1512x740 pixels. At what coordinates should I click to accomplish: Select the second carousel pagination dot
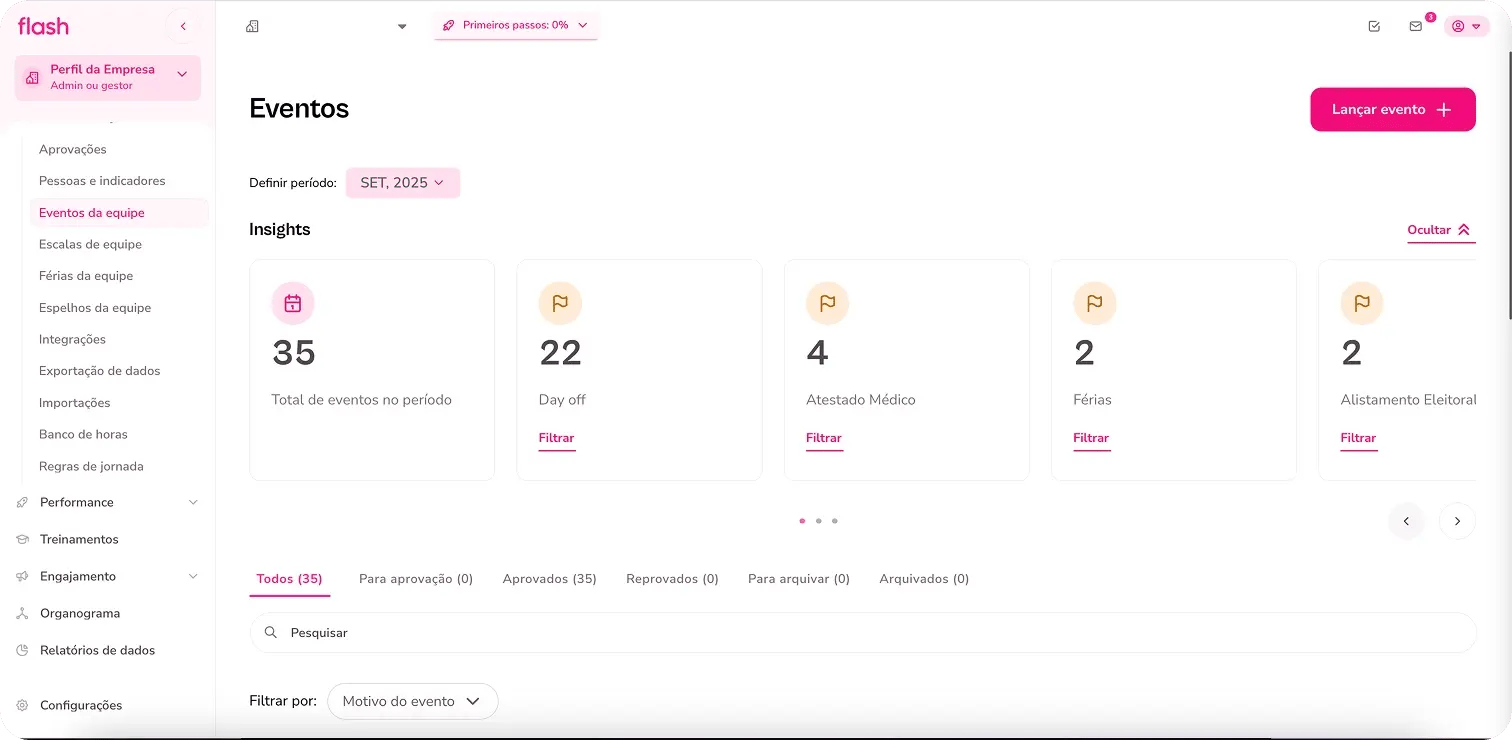click(x=818, y=521)
